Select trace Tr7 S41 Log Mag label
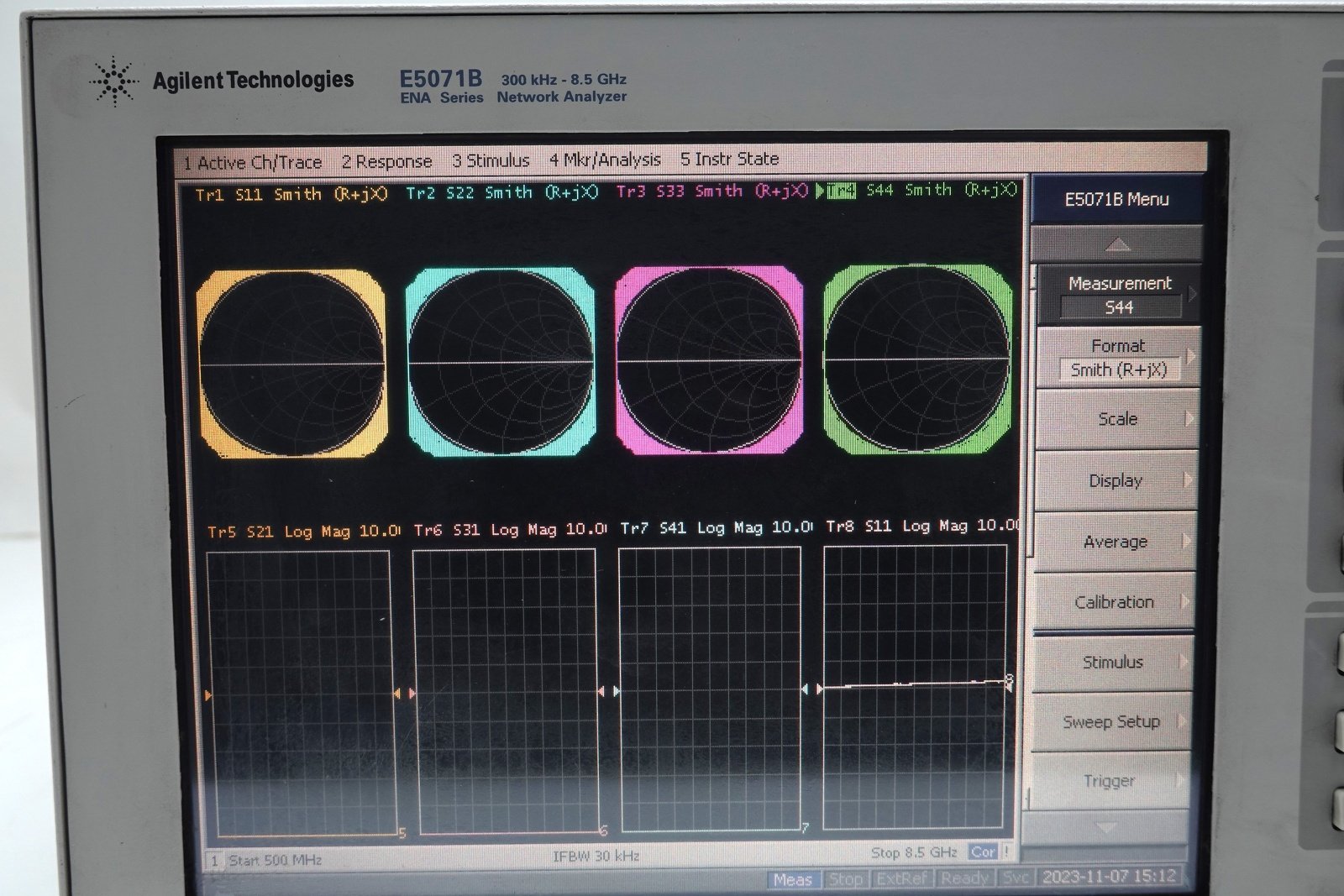This screenshot has width=1344, height=896. tap(716, 527)
